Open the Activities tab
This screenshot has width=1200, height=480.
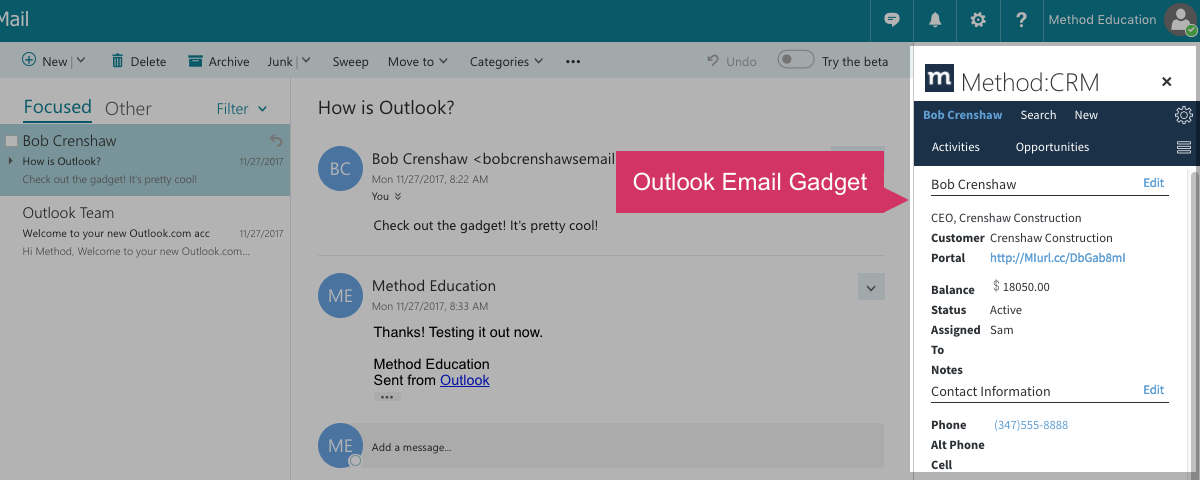click(x=956, y=147)
